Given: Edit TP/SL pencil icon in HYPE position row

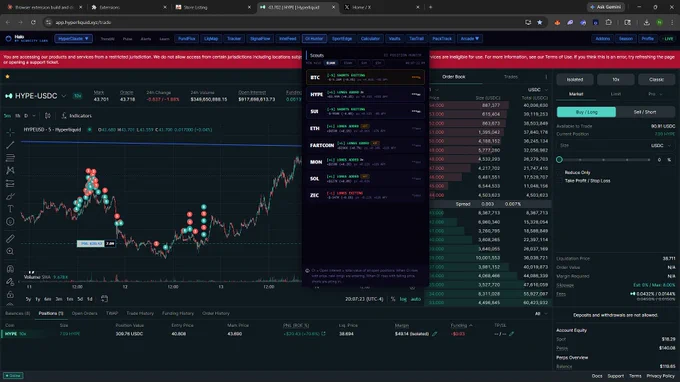Looking at the screenshot, I should pos(511,334).
